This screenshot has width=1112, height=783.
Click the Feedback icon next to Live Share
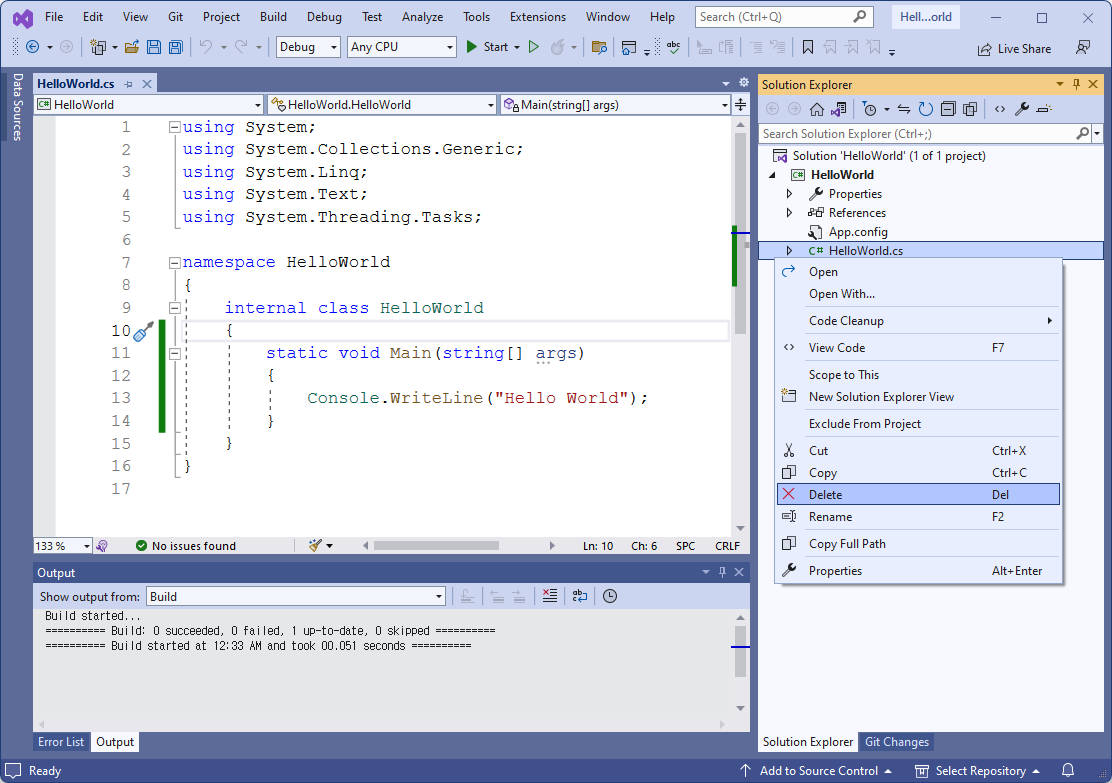pos(1082,48)
